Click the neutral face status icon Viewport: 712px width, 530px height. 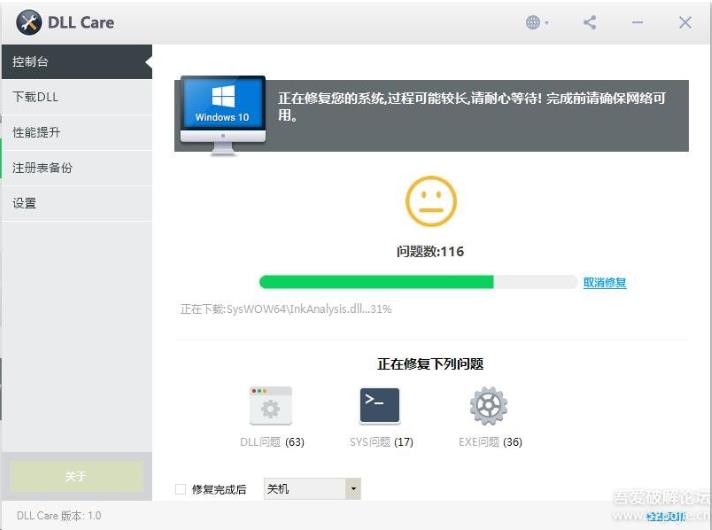(x=430, y=201)
